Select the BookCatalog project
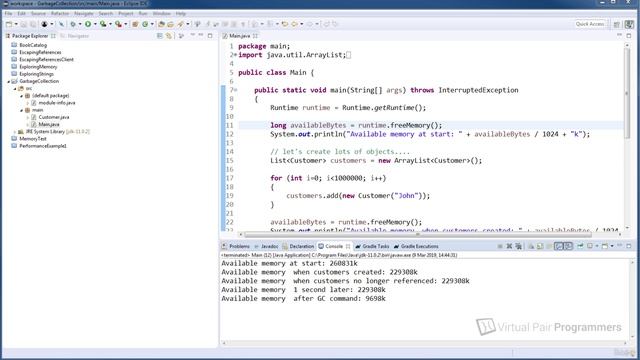The width and height of the screenshot is (640, 360). [x=33, y=45]
